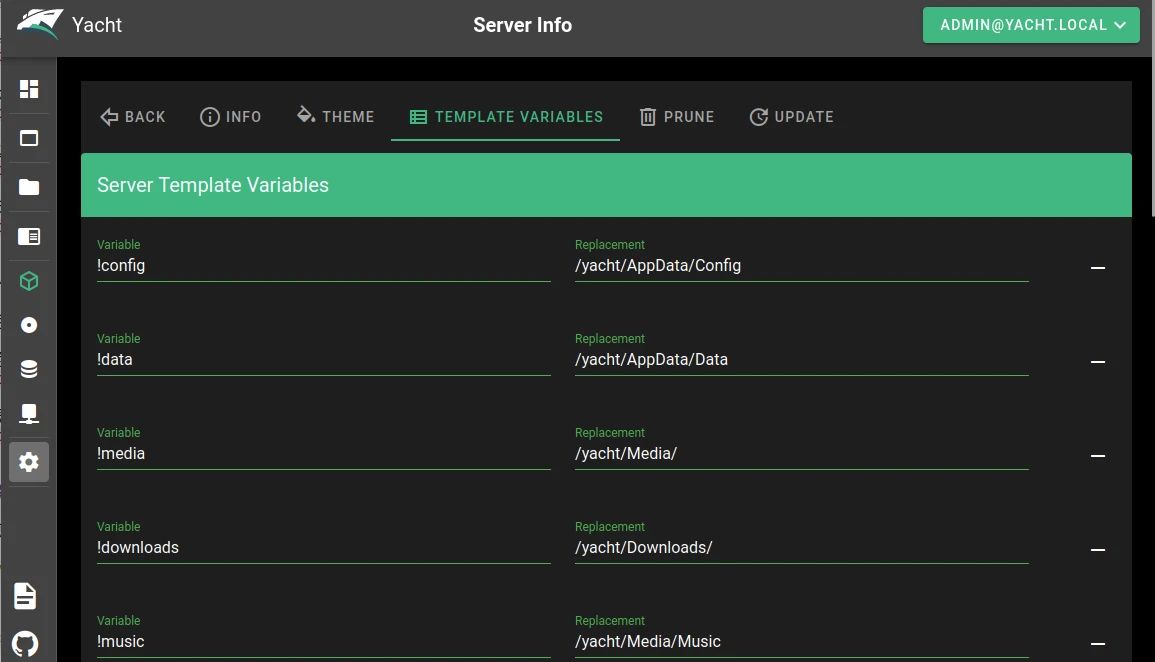Go to the Update tab
Screen dimensions: 1155x662
pyautogui.click(x=791, y=117)
